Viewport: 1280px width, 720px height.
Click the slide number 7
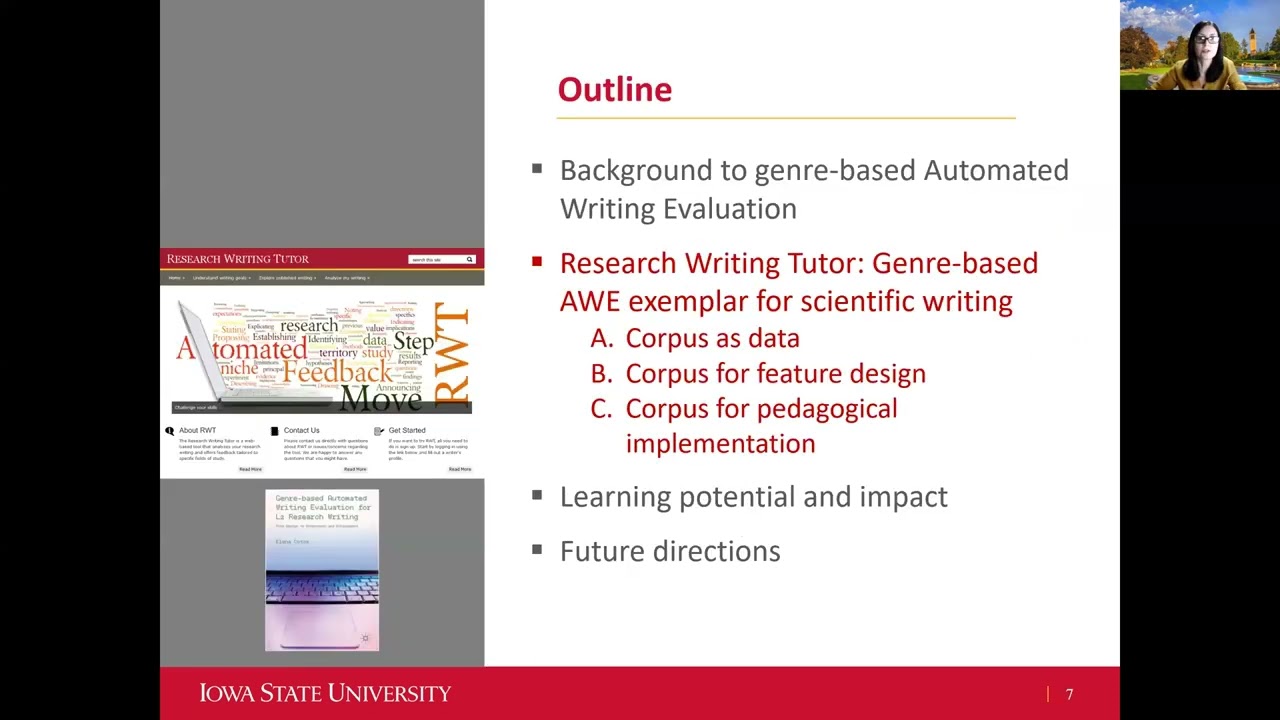pyautogui.click(x=1069, y=694)
